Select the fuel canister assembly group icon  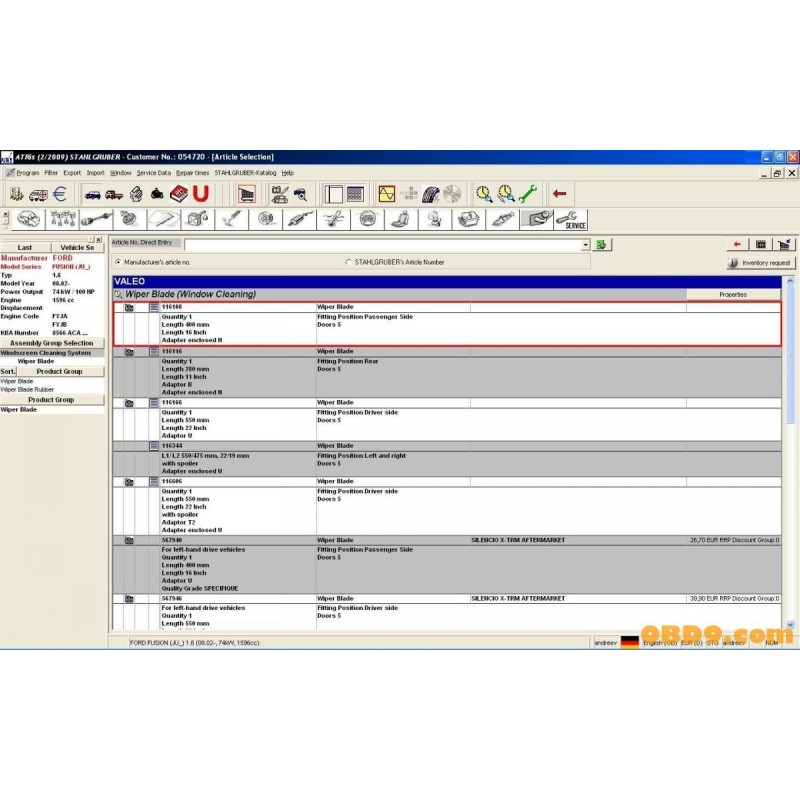pyautogui.click(x=197, y=220)
